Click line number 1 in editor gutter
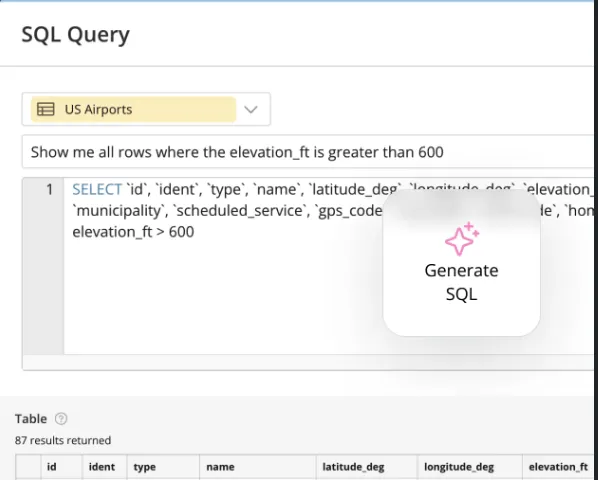The height and width of the screenshot is (480, 598). click(x=50, y=189)
